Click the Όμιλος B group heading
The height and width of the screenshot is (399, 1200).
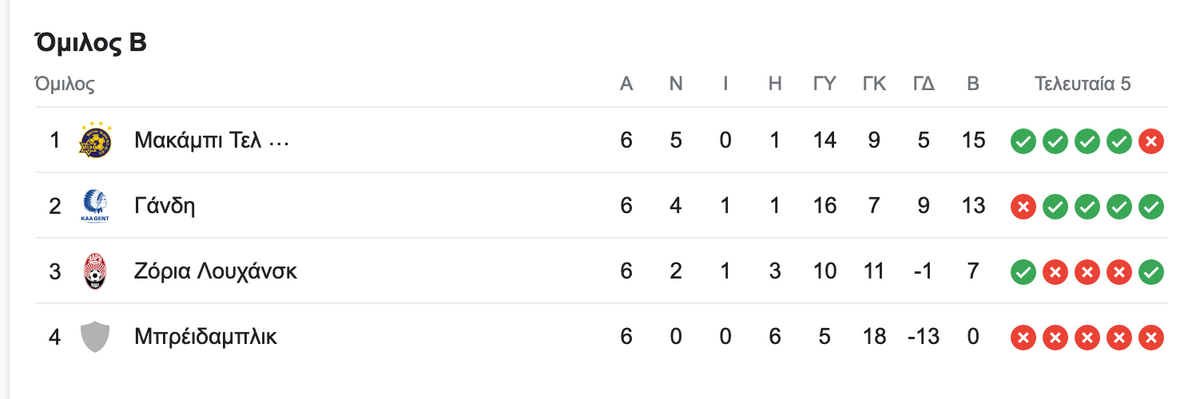(x=91, y=43)
